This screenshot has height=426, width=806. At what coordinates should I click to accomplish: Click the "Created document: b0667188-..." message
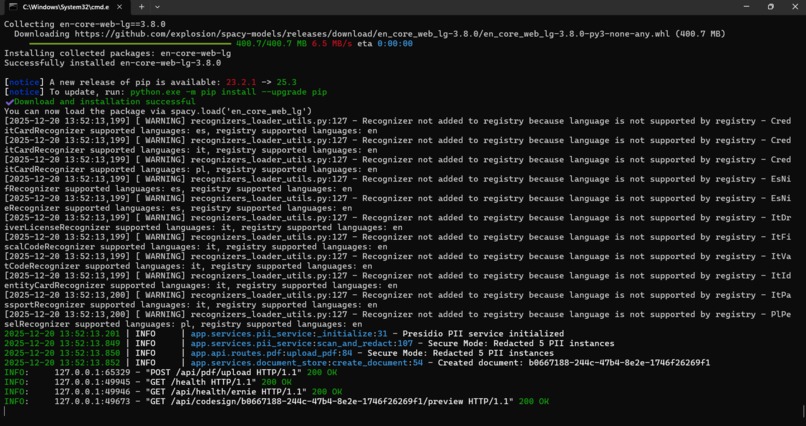pyautogui.click(x=574, y=363)
